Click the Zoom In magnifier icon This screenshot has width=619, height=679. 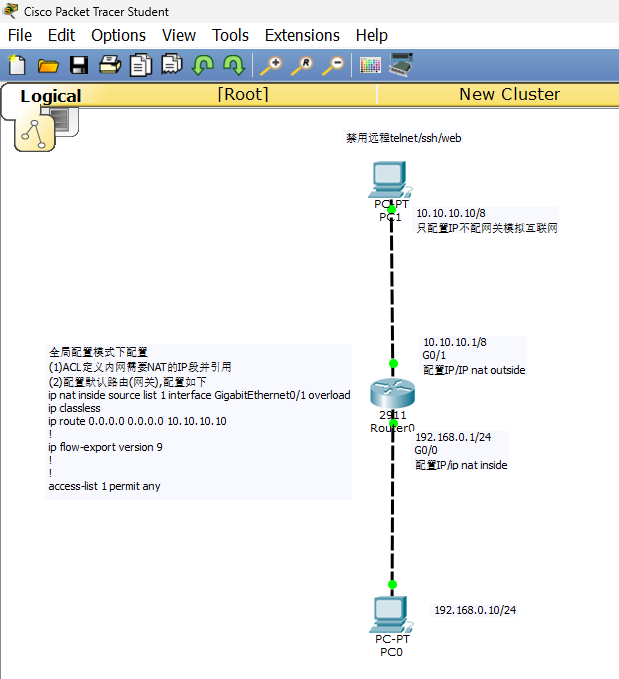click(x=271, y=65)
